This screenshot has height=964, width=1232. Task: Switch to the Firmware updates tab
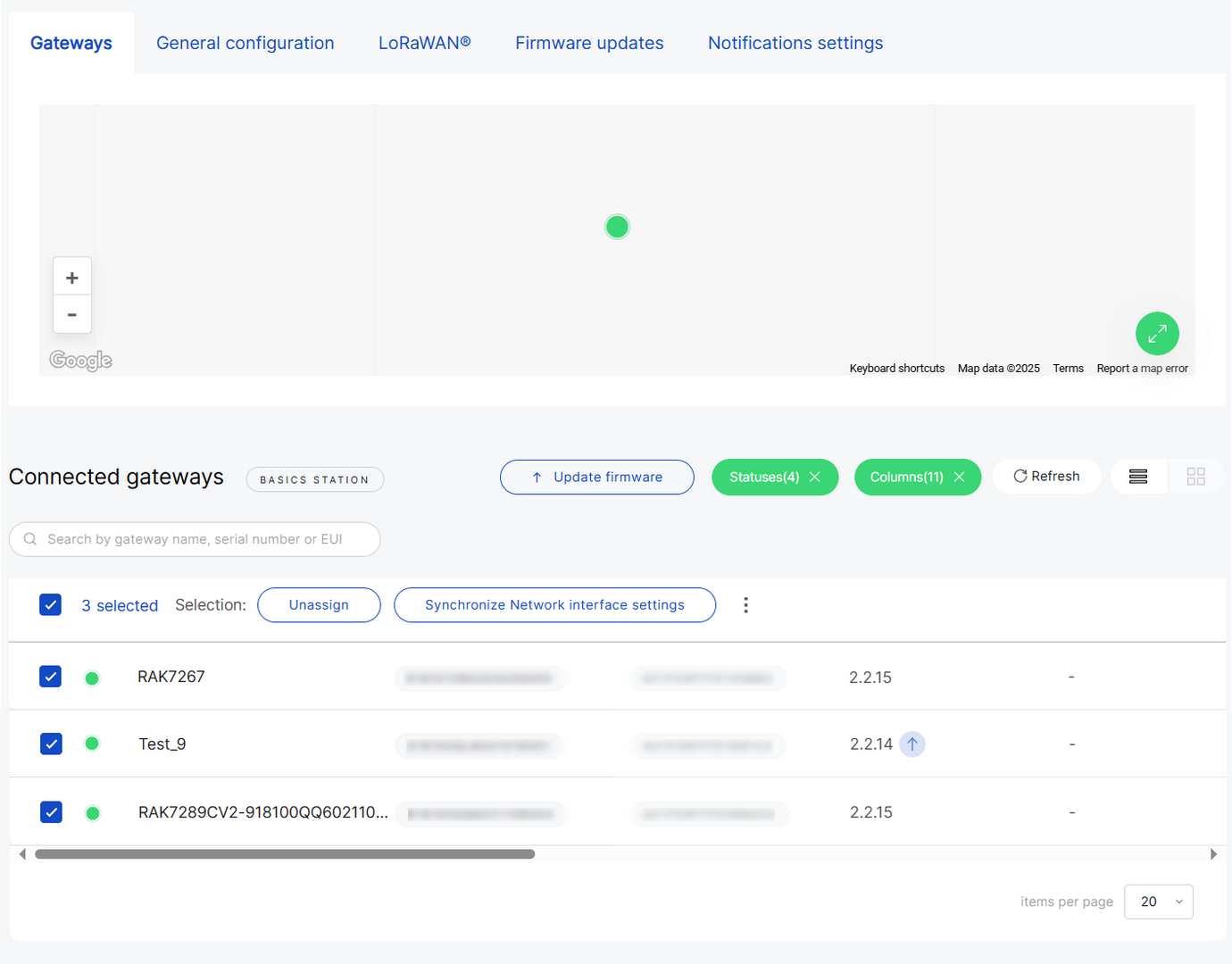click(589, 42)
